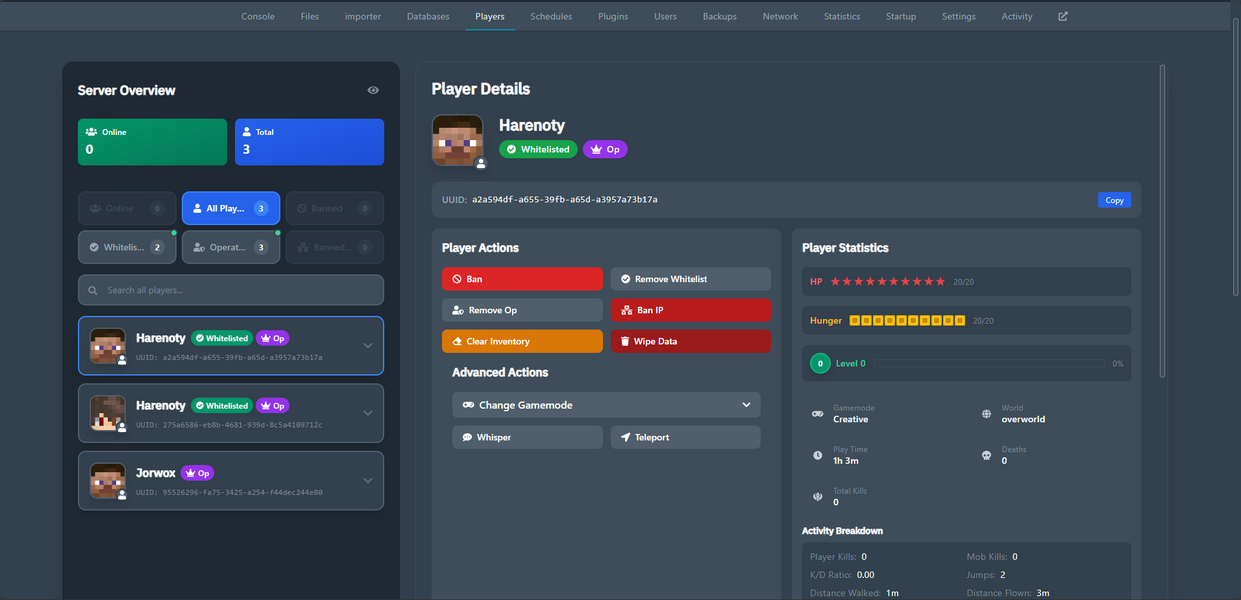Switch to the Schedules tab
1241x600 pixels.
click(551, 16)
